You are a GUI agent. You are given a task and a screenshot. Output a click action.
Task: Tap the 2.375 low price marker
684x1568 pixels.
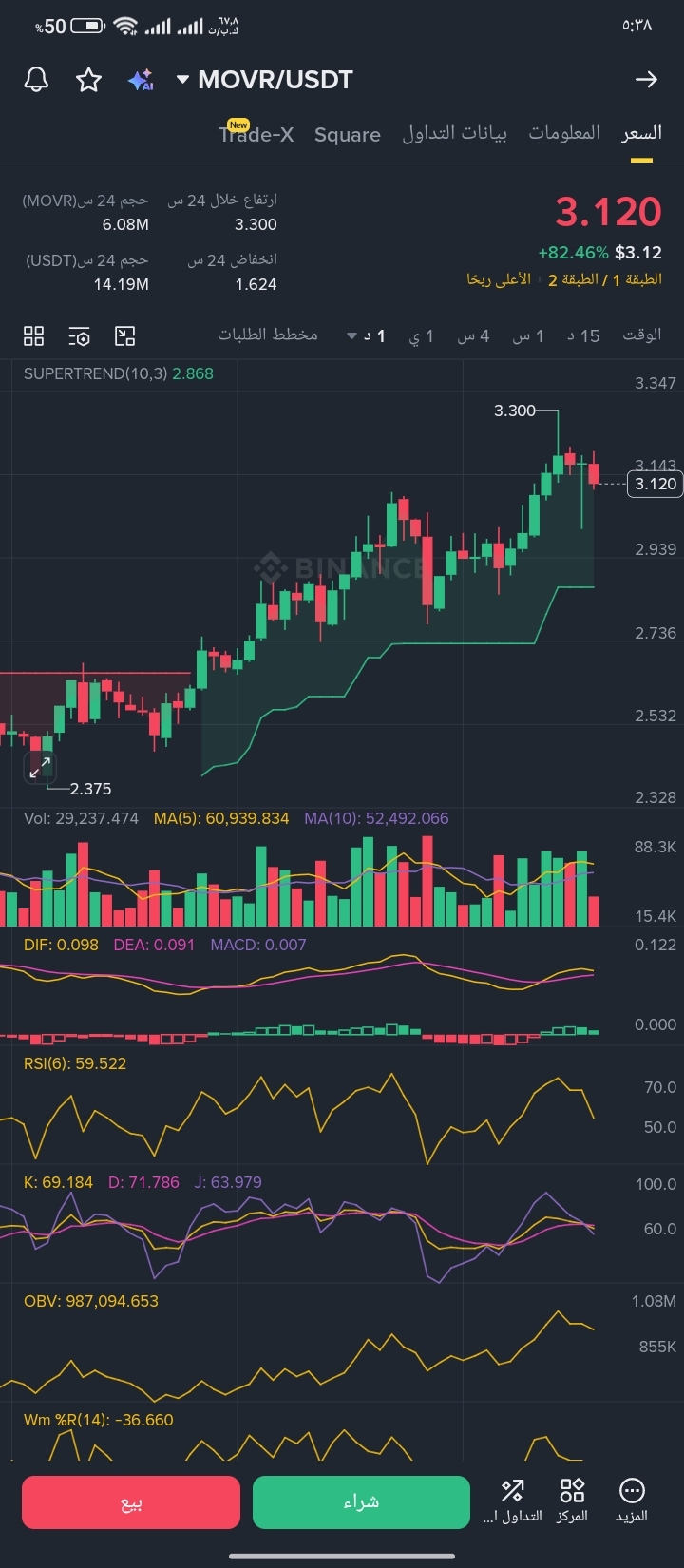[x=90, y=789]
